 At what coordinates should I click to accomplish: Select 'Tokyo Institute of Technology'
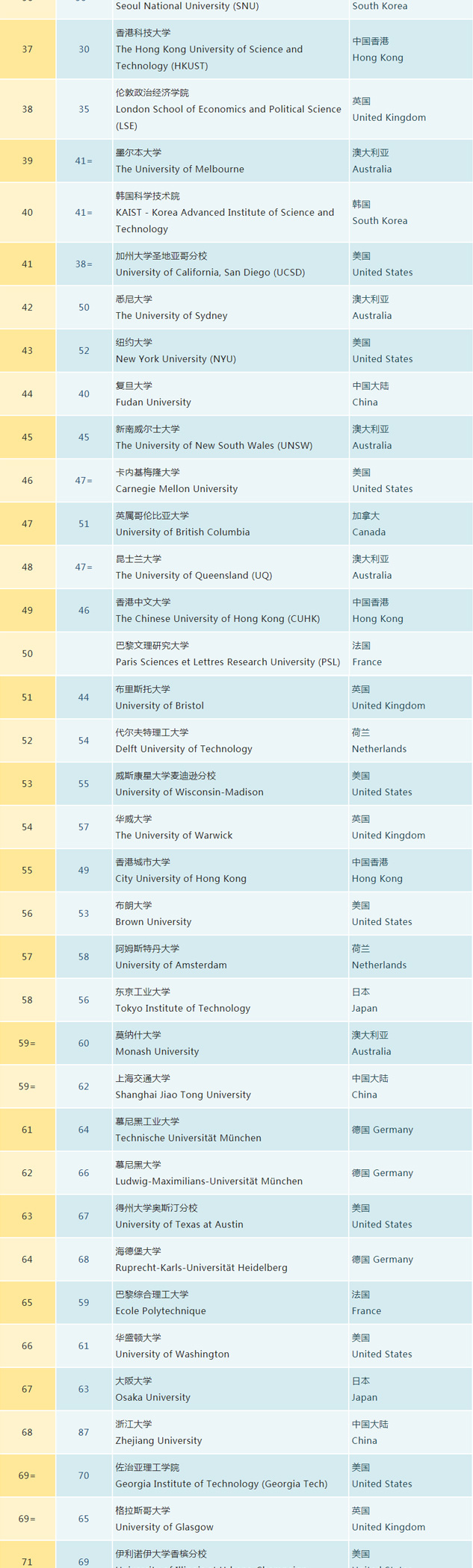point(182,1009)
